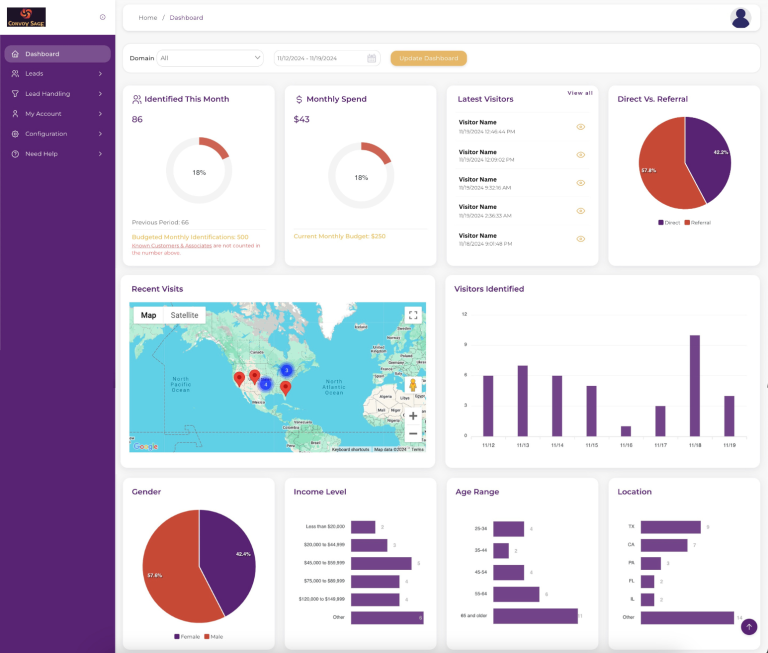
Task: Open the Domain dropdown
Action: 210,58
